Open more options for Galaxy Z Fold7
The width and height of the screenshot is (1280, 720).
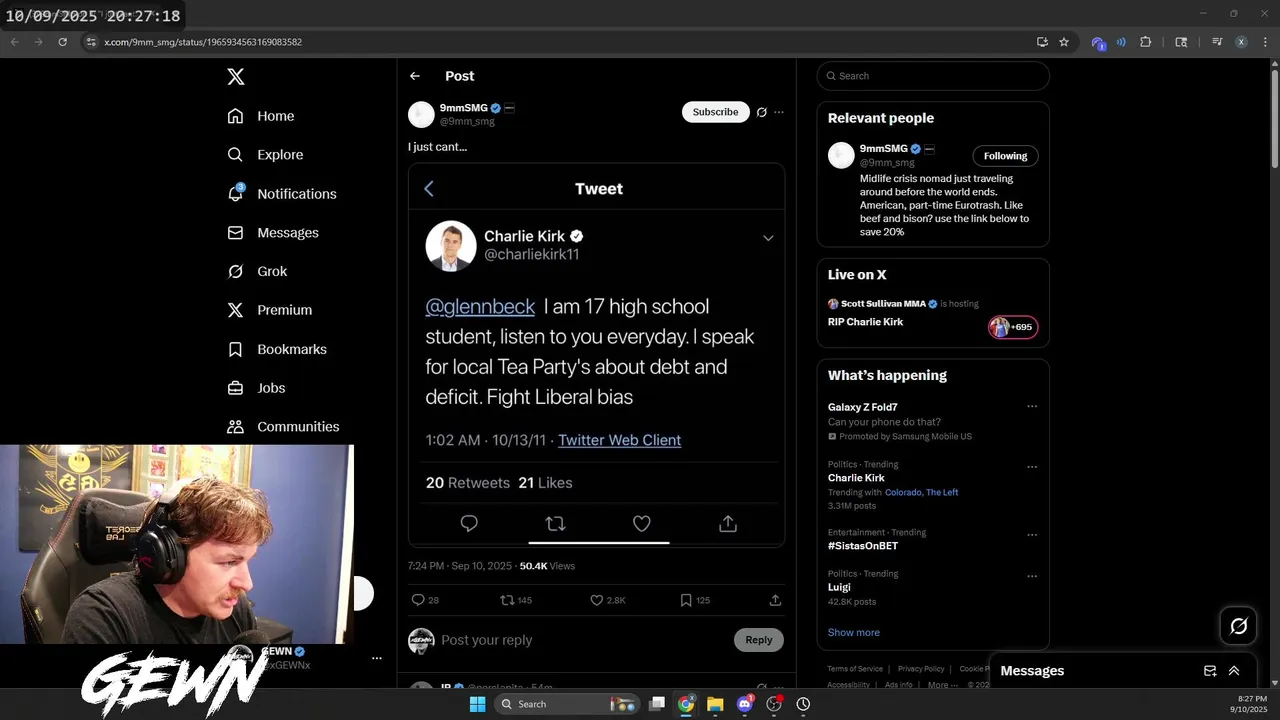coord(1032,406)
